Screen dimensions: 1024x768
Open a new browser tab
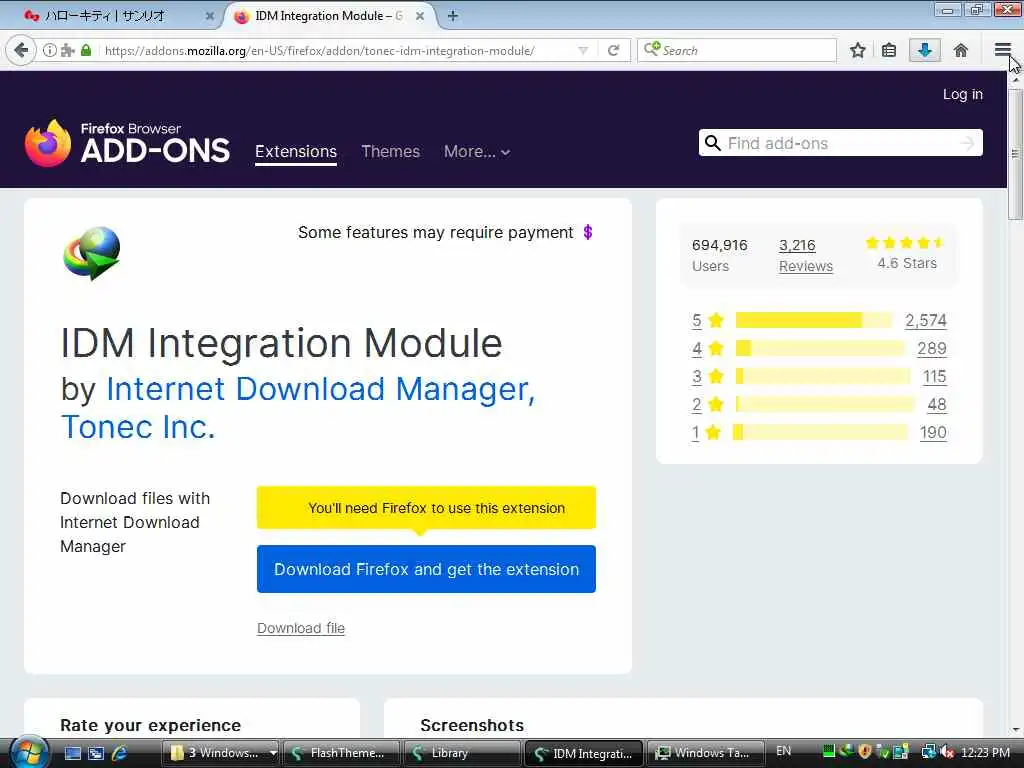(x=453, y=16)
